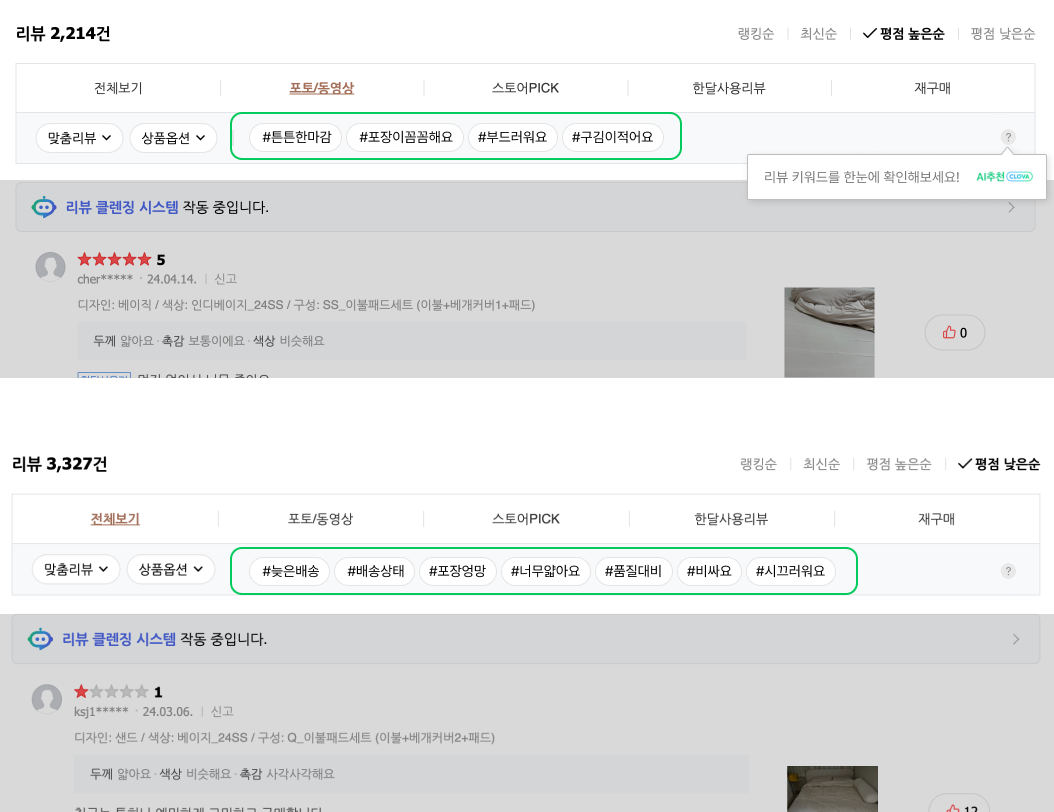Viewport: 1054px width, 812px height.
Task: Open 스토어PICK tab in the 2,214 reviews section
Action: pos(525,88)
